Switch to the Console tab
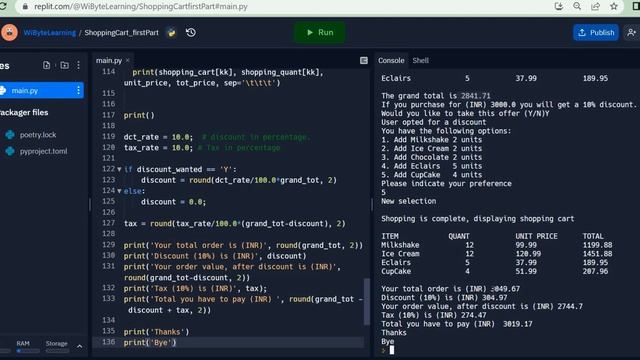The image size is (640, 360). [391, 60]
